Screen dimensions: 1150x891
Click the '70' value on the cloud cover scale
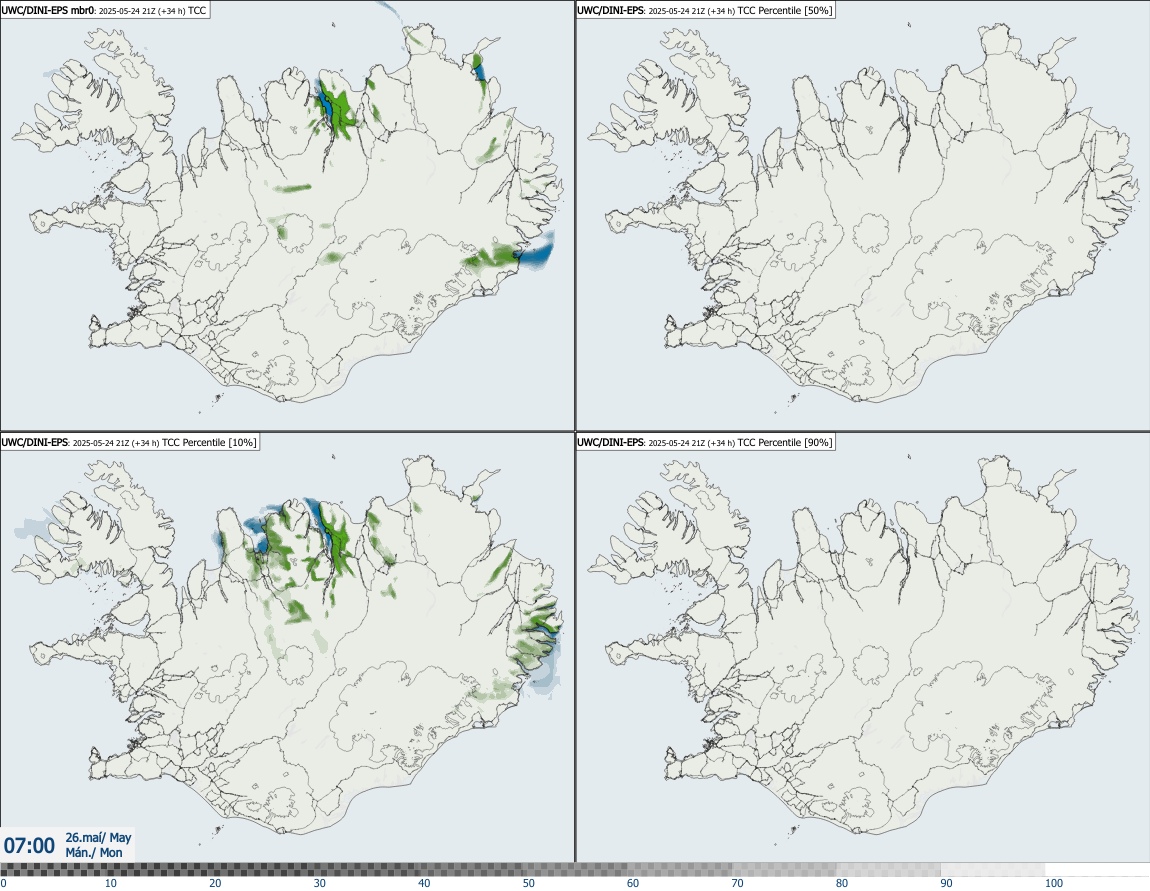pos(737,883)
